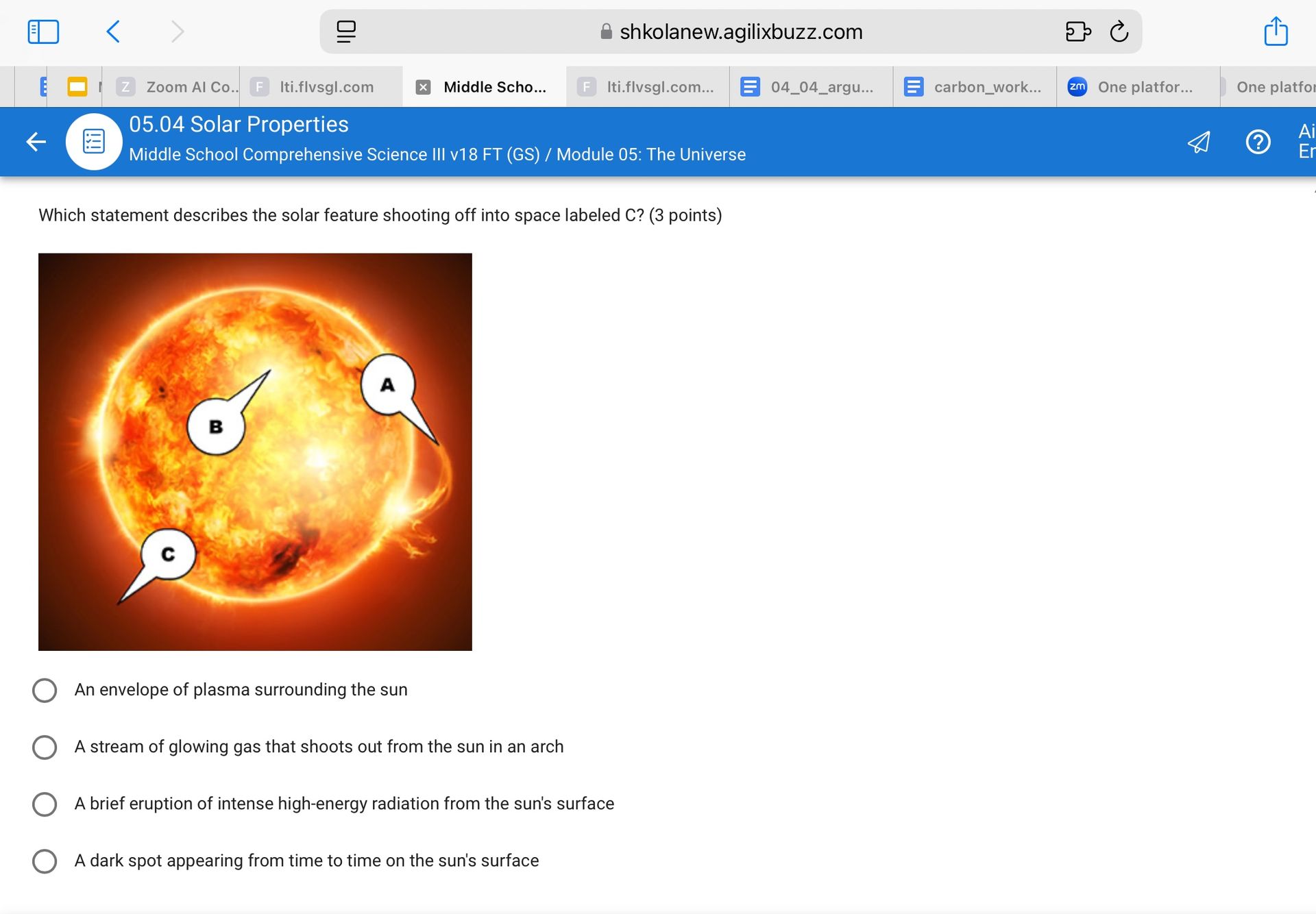
Task: Click the paper plane send icon
Action: tap(1199, 142)
